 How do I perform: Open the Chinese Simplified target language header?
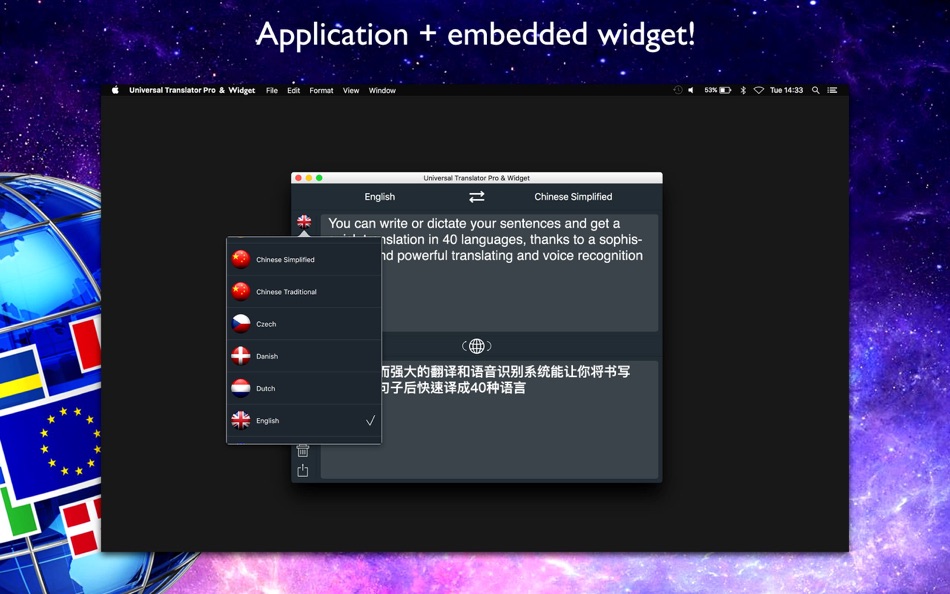click(x=573, y=196)
